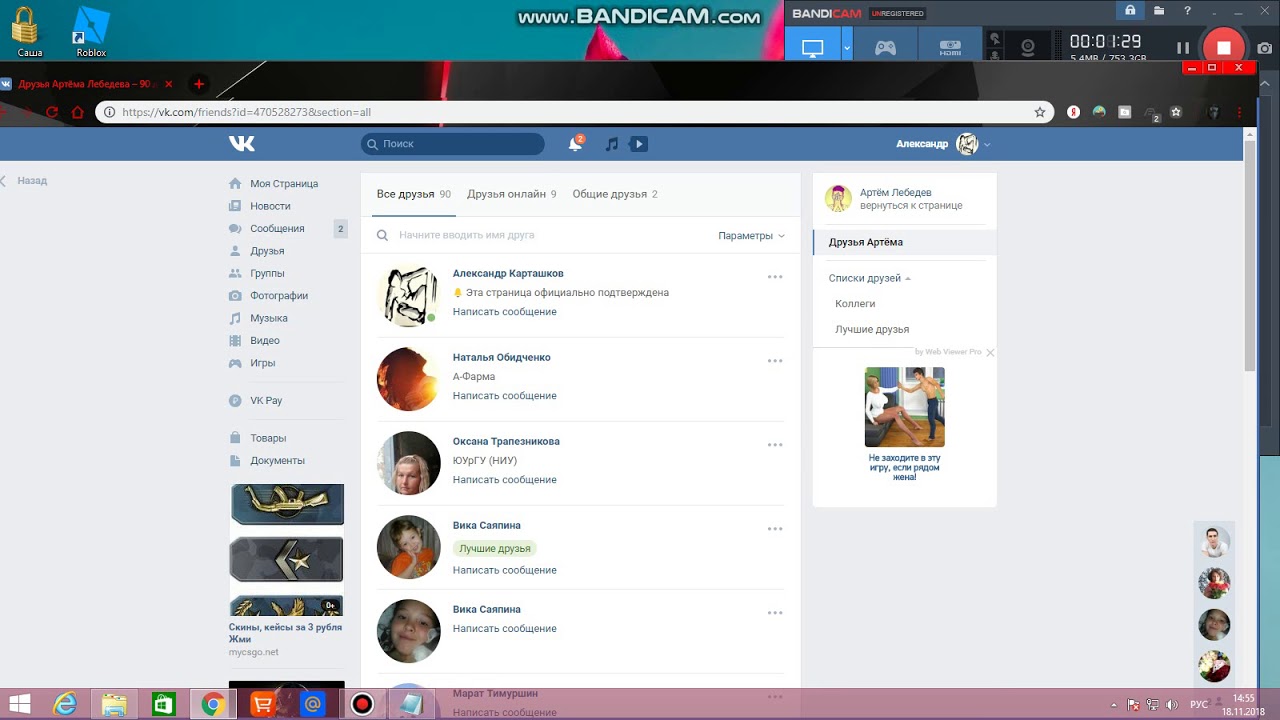Select Bandicam game recording mode
Image resolution: width=1280 pixels, height=720 pixels.
coord(886,47)
